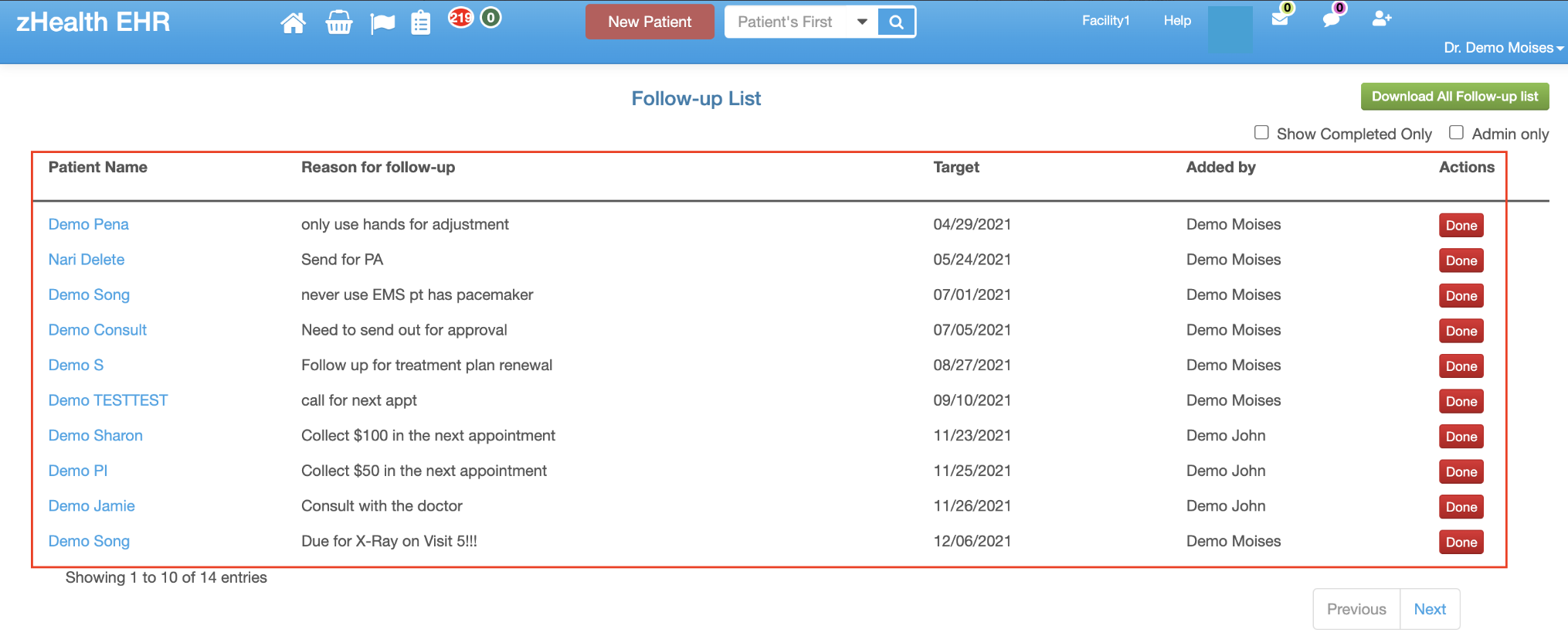Image resolution: width=1568 pixels, height=643 pixels.
Task: Enable Show Completed Only checkbox
Action: 1261,133
